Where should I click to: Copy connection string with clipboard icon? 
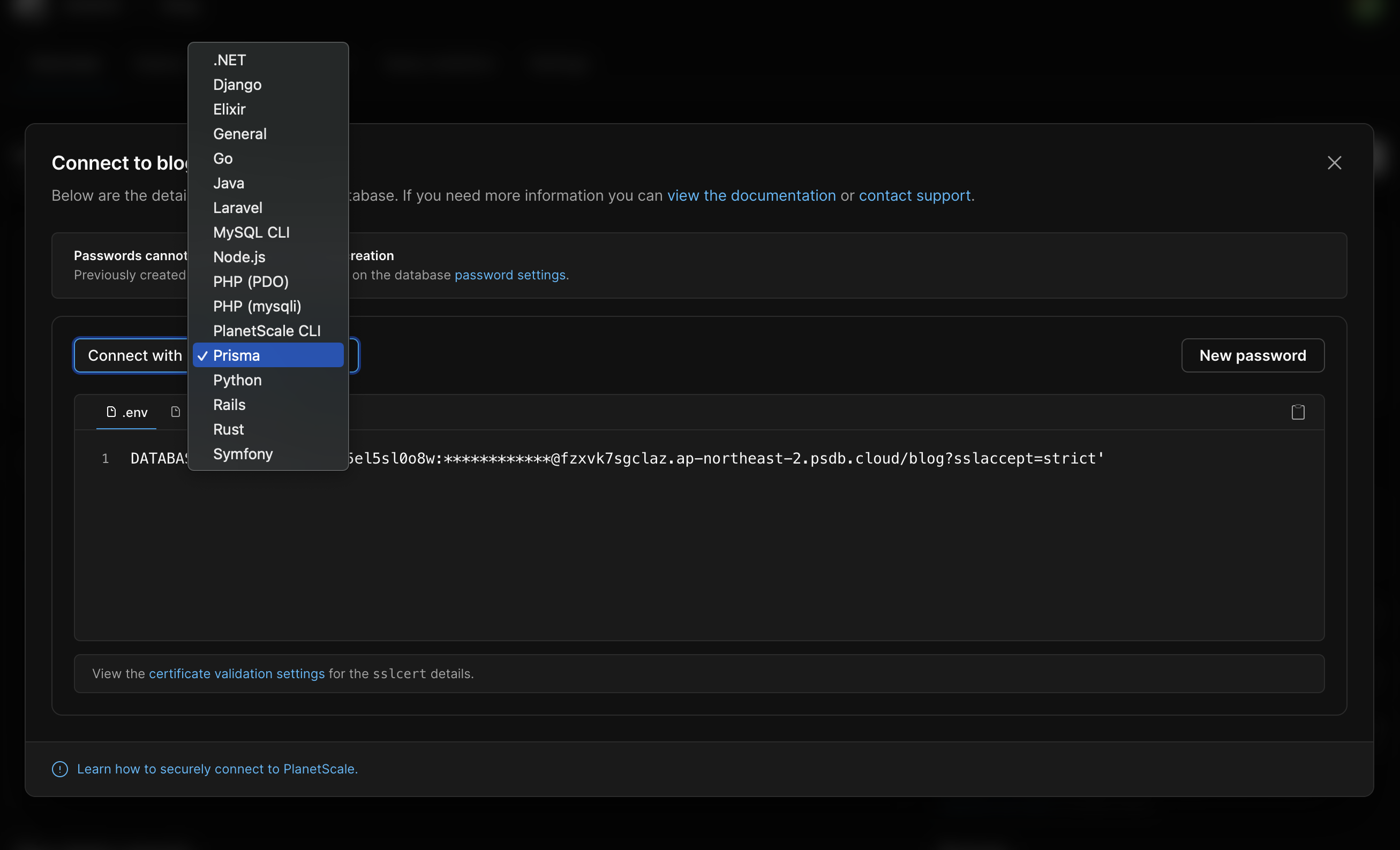[1297, 412]
